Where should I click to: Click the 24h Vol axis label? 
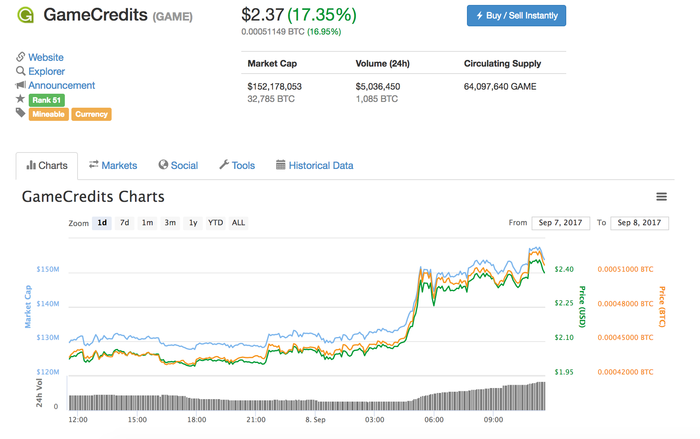(x=39, y=393)
